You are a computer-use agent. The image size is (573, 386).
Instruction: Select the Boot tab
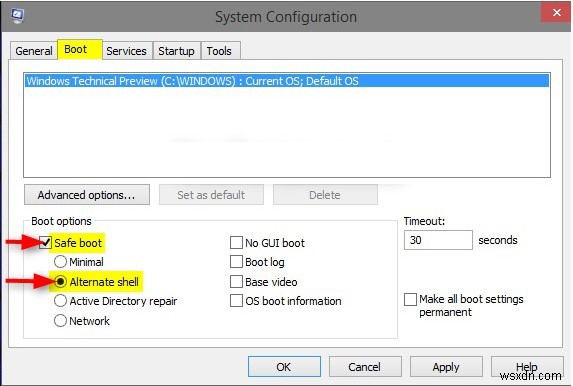point(80,49)
